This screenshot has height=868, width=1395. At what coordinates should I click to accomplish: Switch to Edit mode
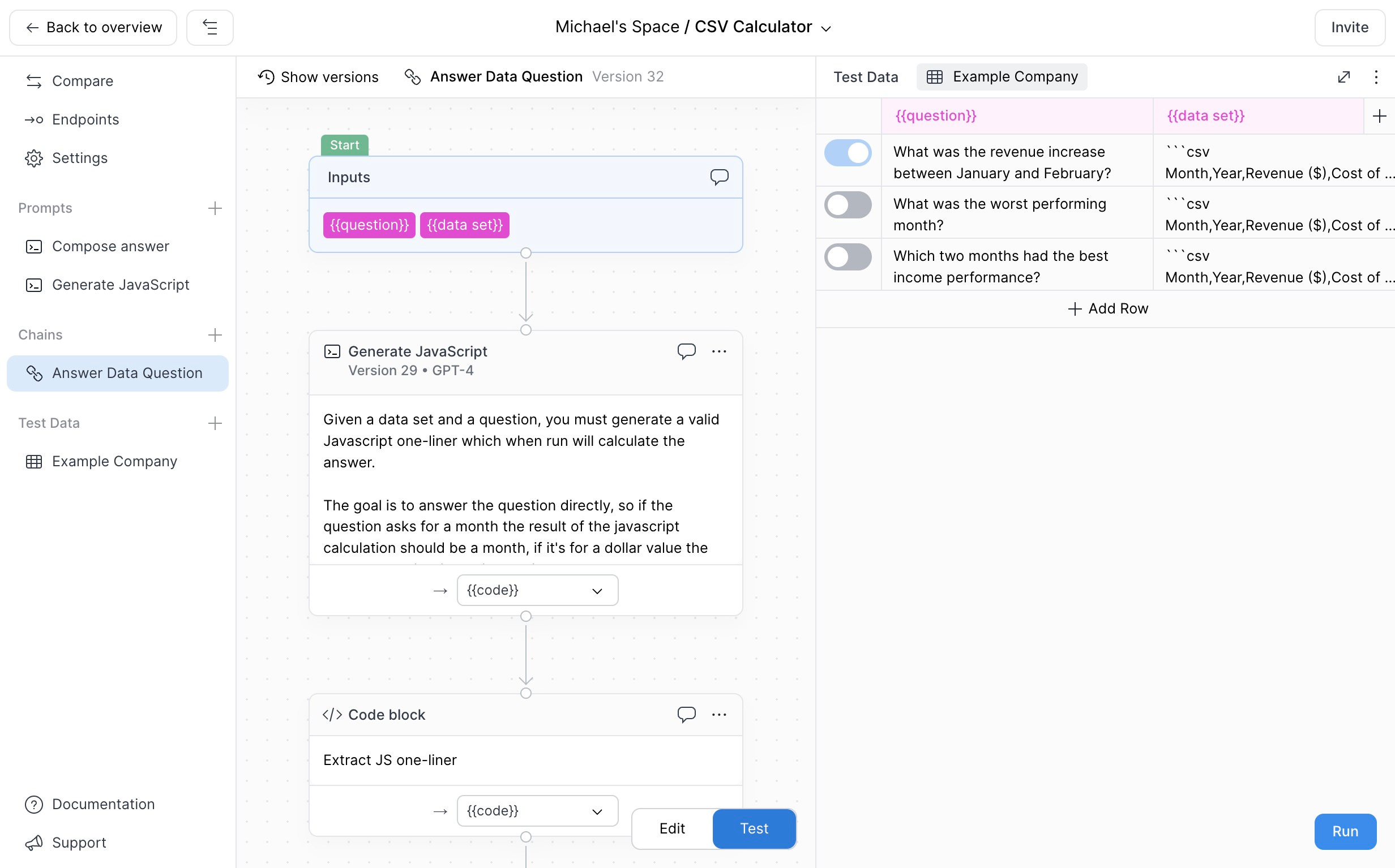[672, 828]
